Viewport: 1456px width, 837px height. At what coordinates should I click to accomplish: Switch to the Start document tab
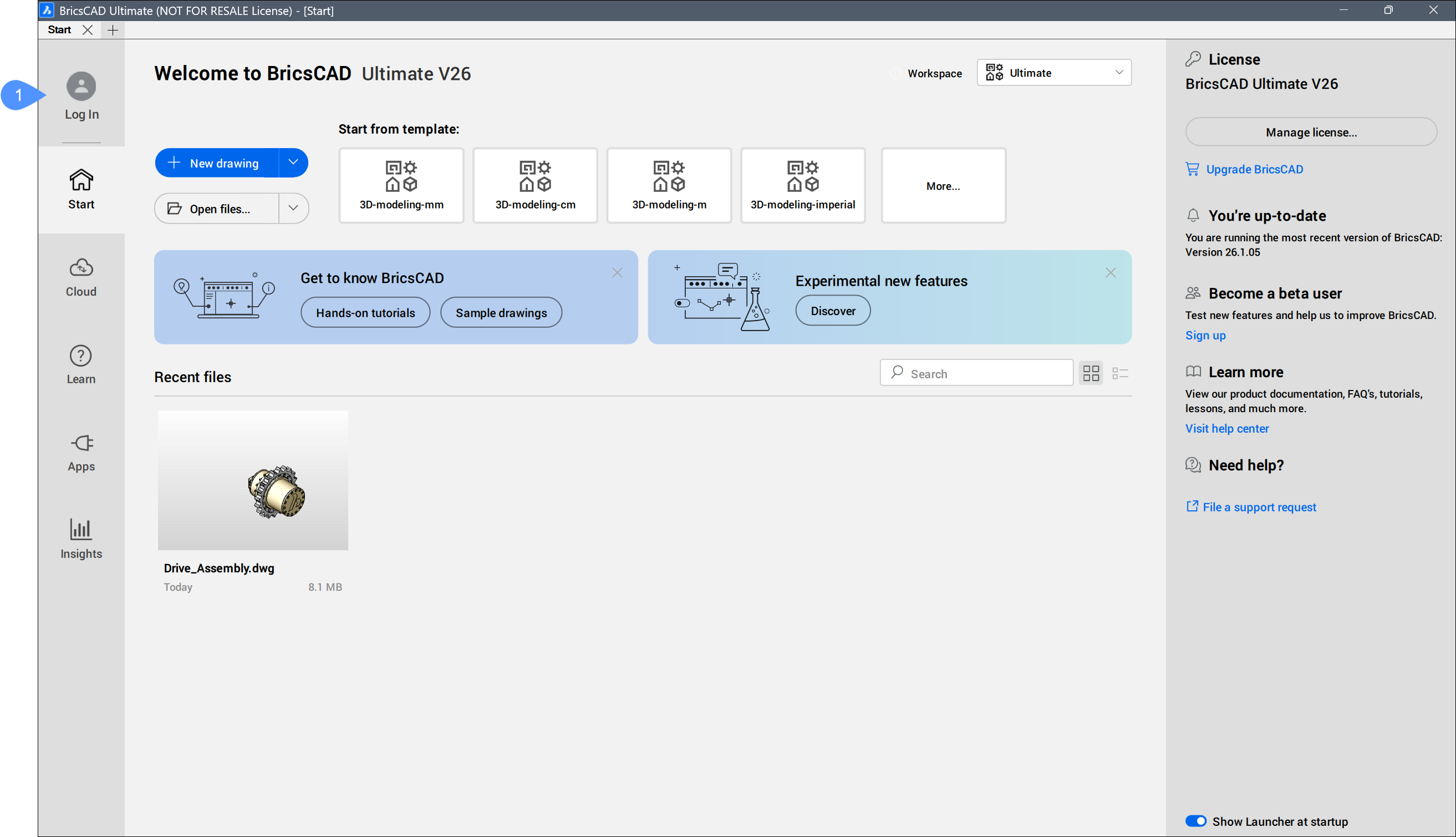[x=59, y=30]
